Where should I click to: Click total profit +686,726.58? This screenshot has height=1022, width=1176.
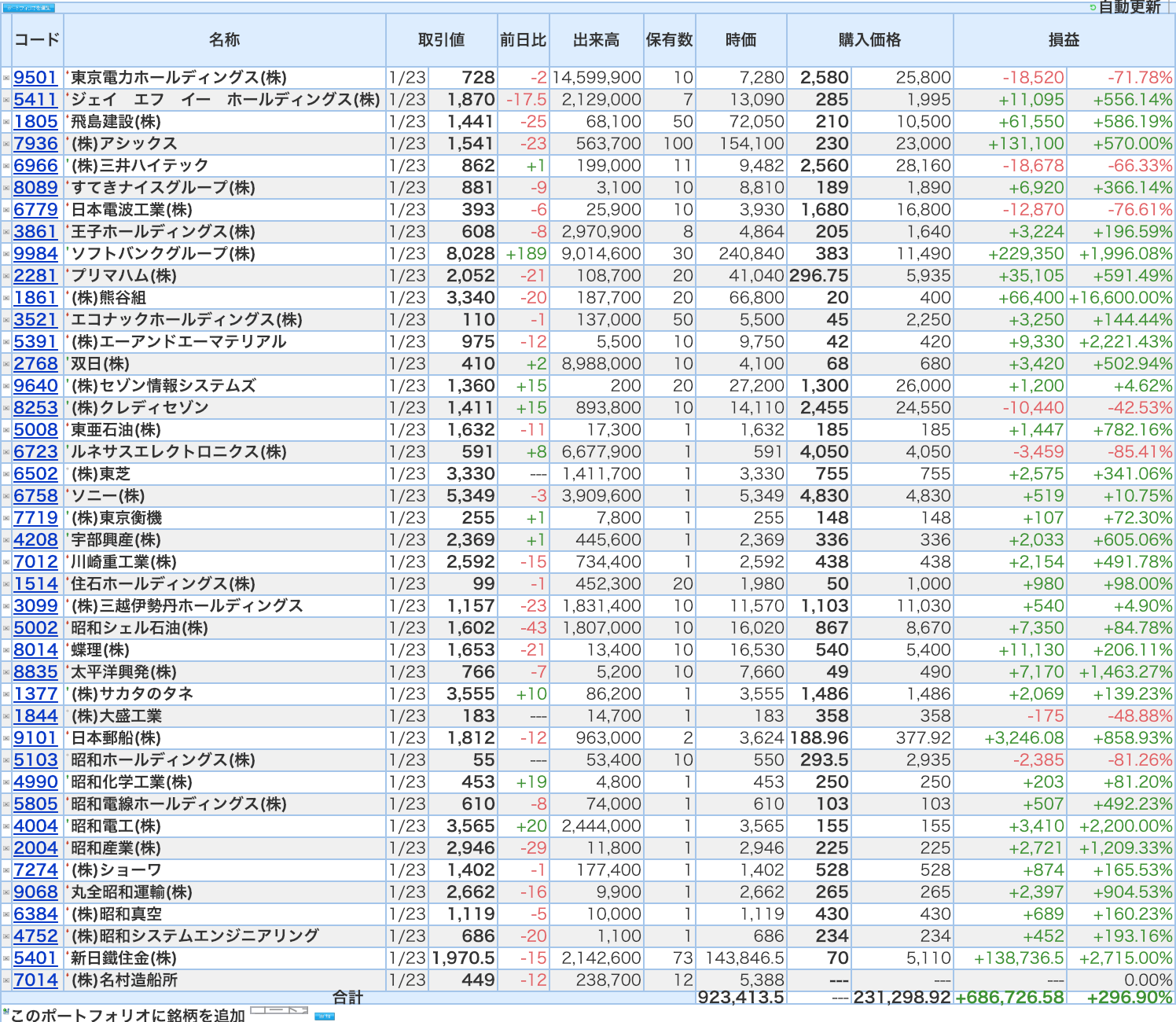(1010, 998)
